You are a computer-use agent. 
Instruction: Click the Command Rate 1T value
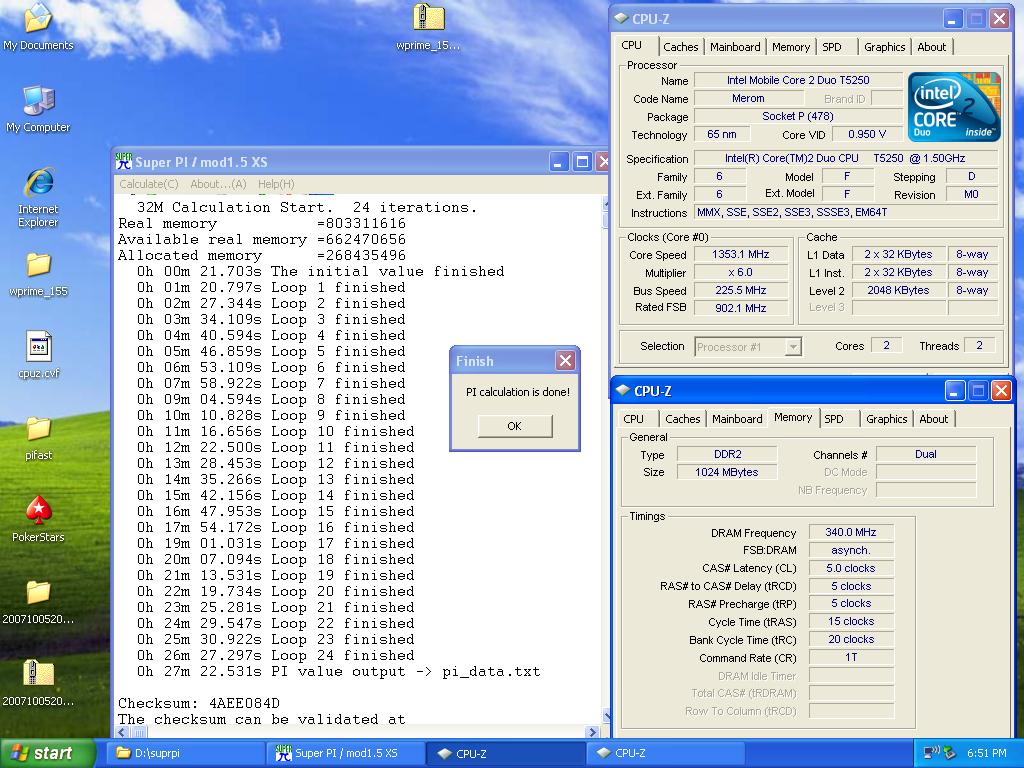850,658
